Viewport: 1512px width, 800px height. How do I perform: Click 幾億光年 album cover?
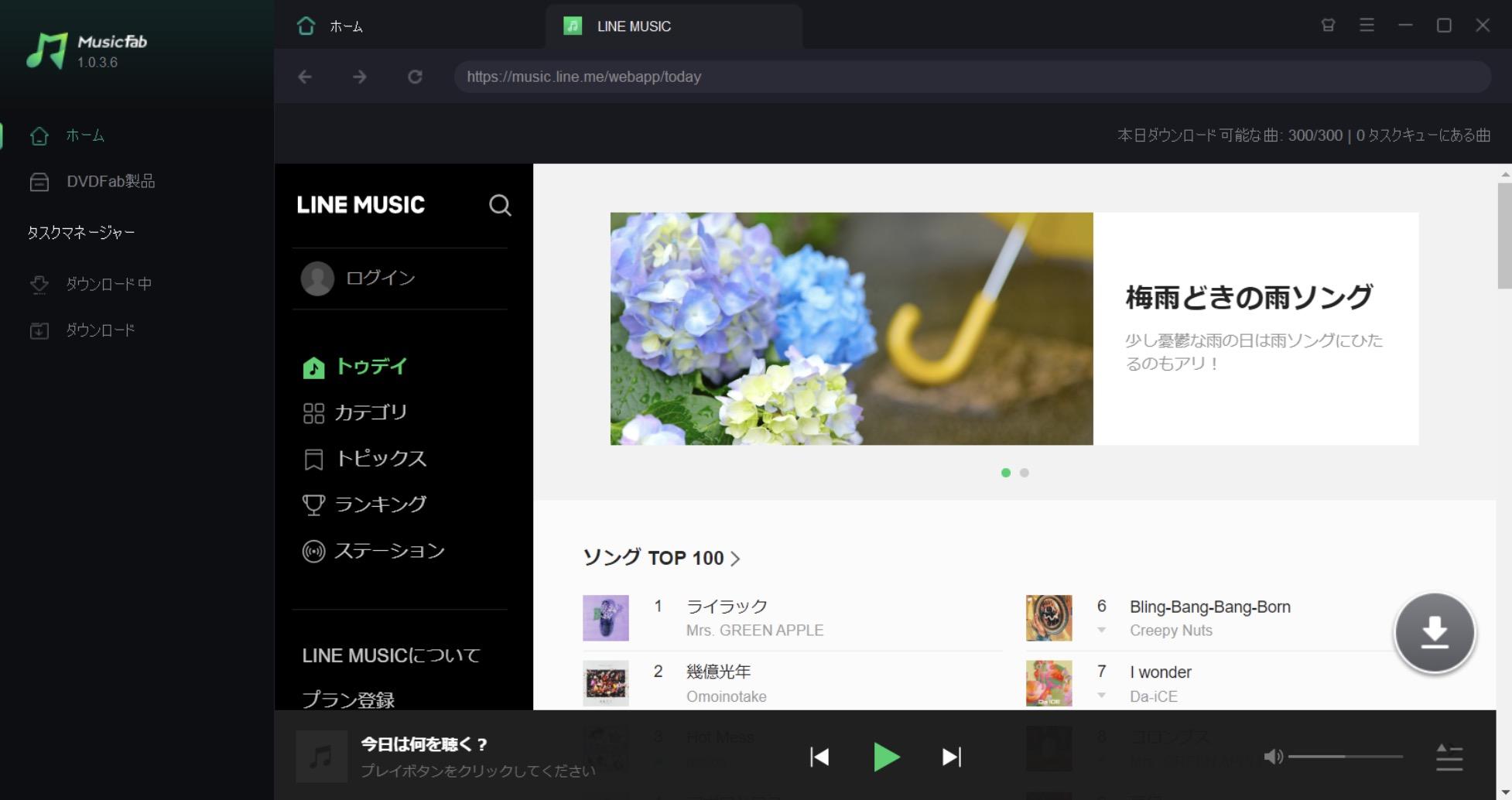(606, 683)
